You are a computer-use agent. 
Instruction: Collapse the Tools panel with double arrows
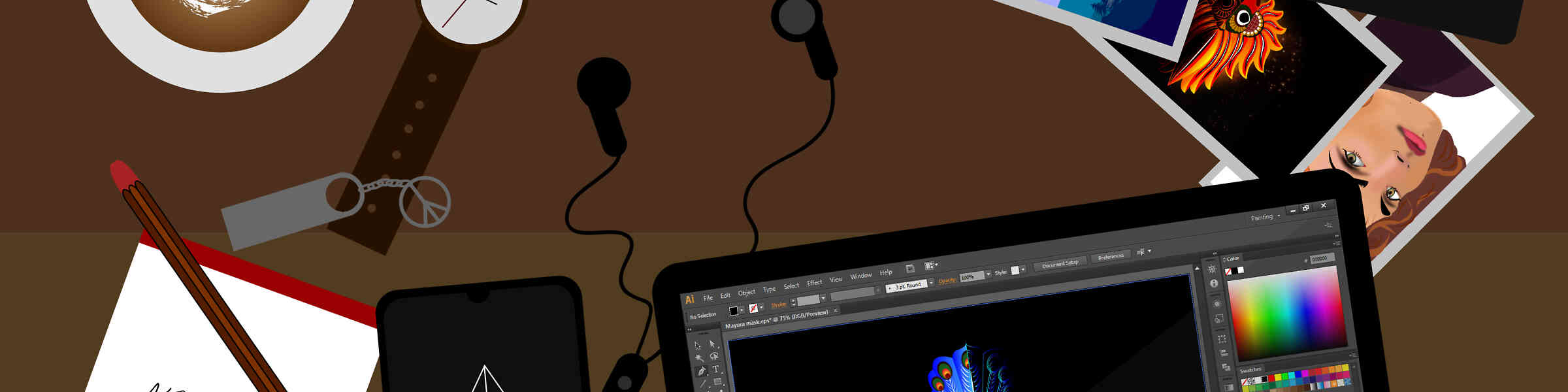[x=689, y=330]
